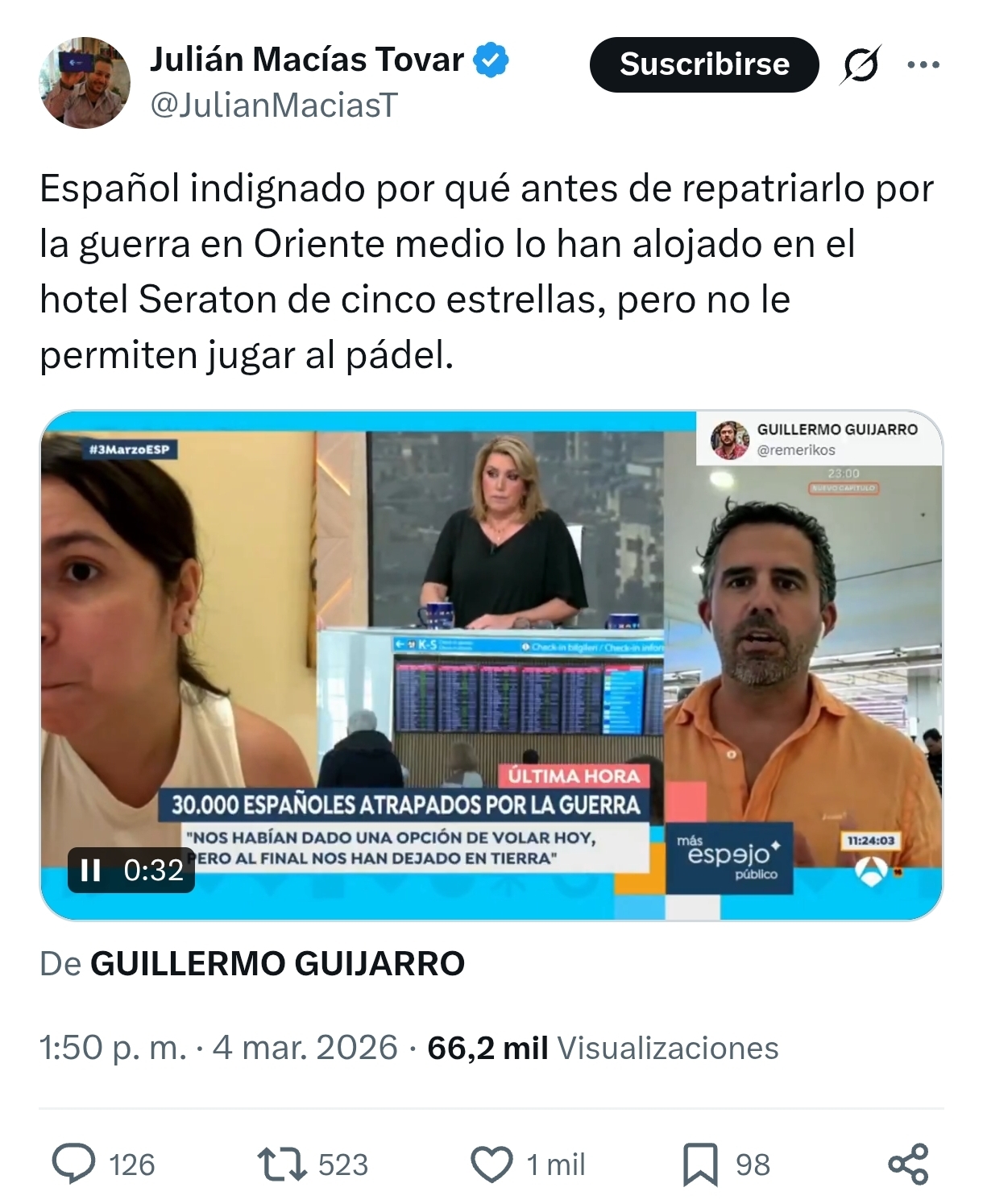The image size is (983, 1204).
Task: Bookmark the post with bookmark icon
Action: click(x=700, y=1165)
